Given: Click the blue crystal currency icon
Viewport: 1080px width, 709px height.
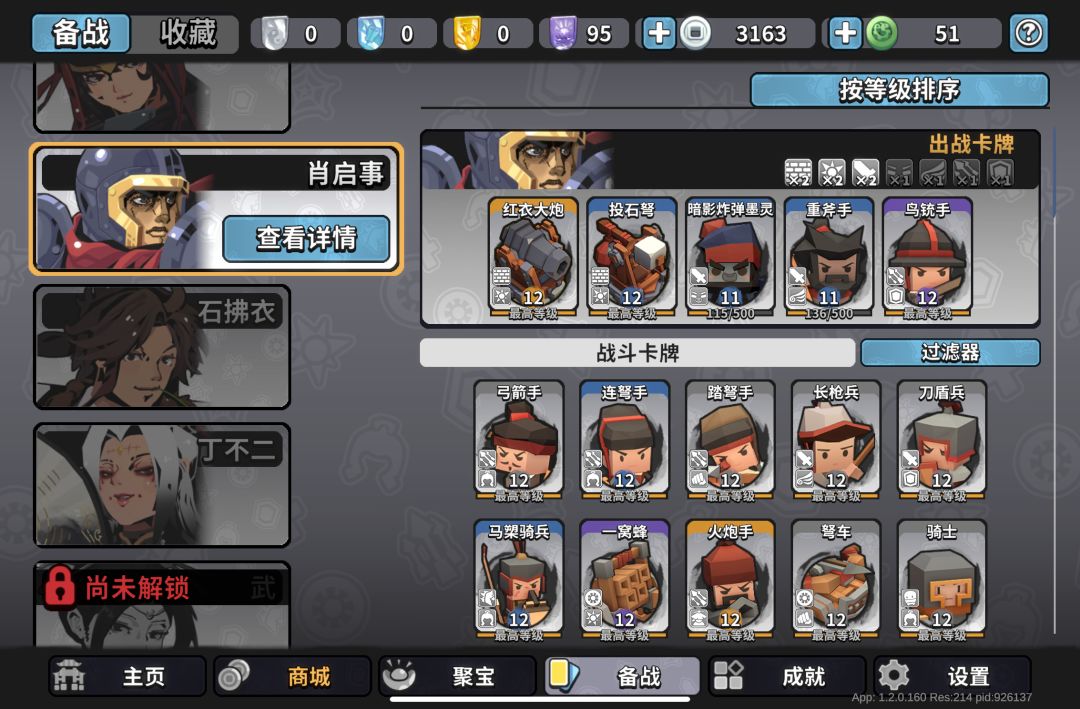Looking at the screenshot, I should point(371,33).
